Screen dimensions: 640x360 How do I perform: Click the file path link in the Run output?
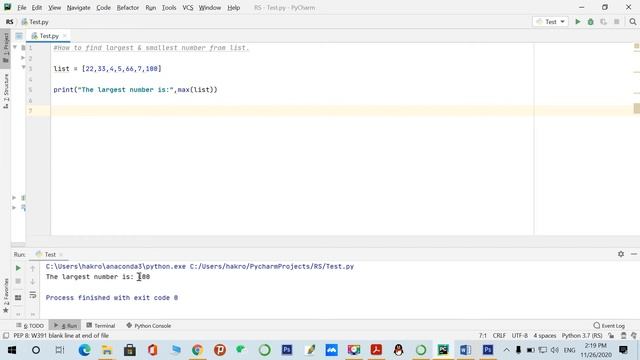[272, 267]
